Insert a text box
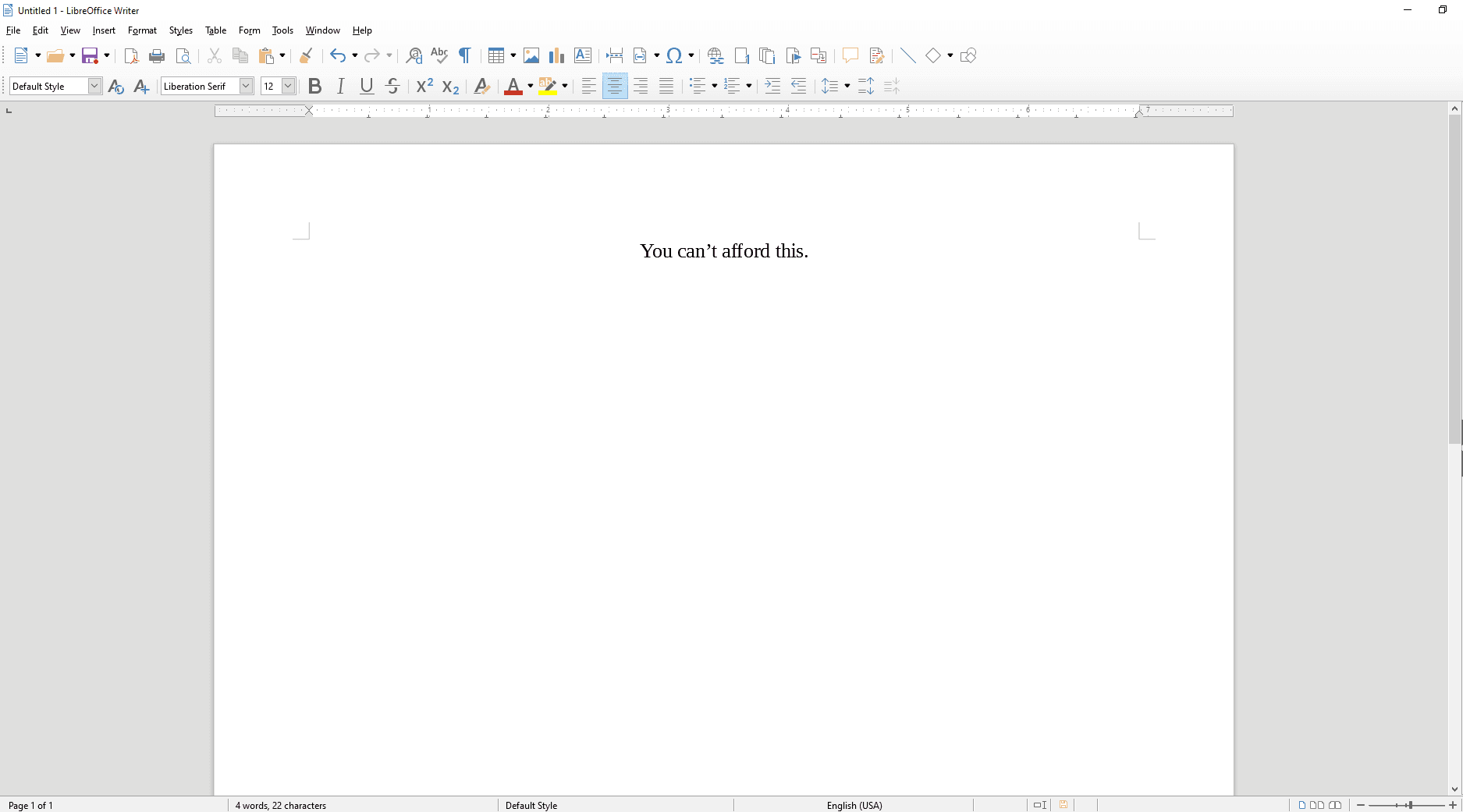 tap(583, 55)
